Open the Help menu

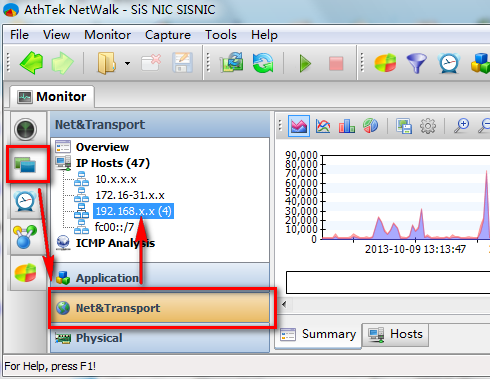pos(264,35)
